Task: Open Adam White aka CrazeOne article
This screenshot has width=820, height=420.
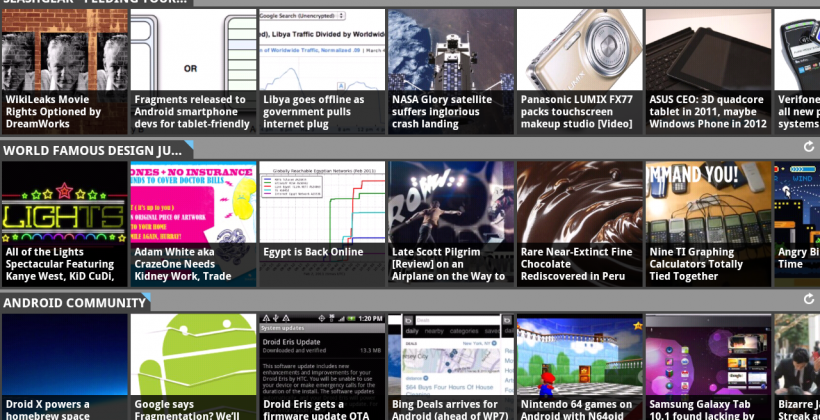Action: [x=193, y=224]
